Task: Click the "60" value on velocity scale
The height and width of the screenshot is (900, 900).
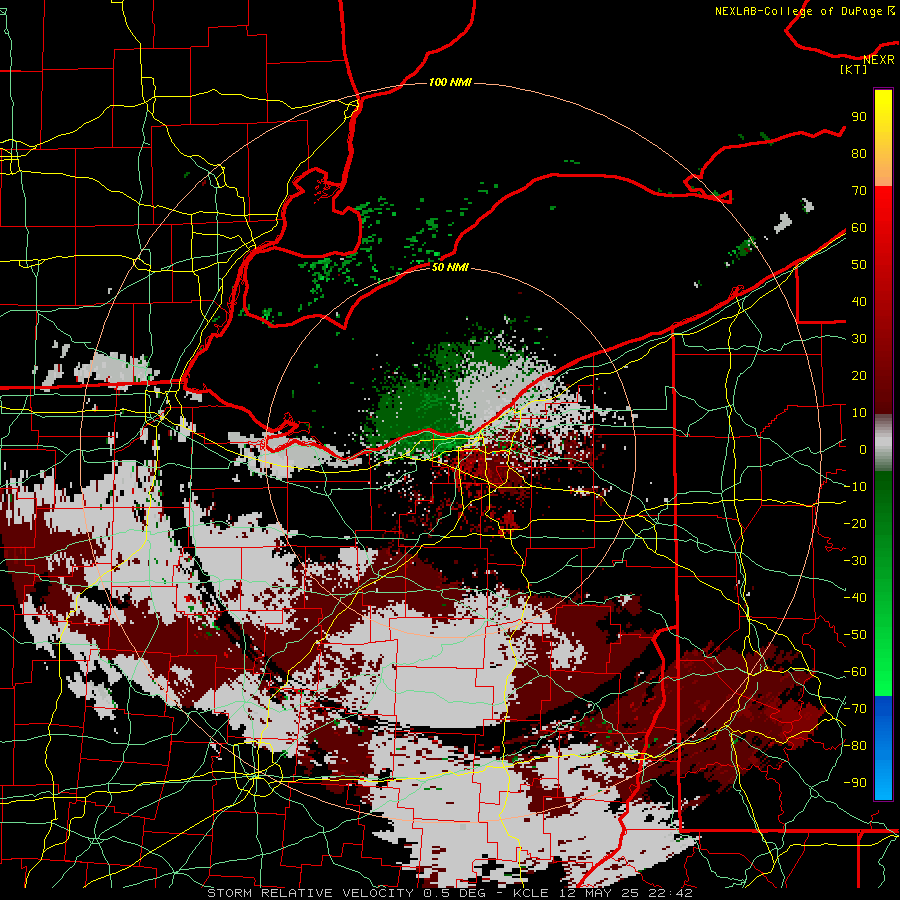Action: [859, 227]
